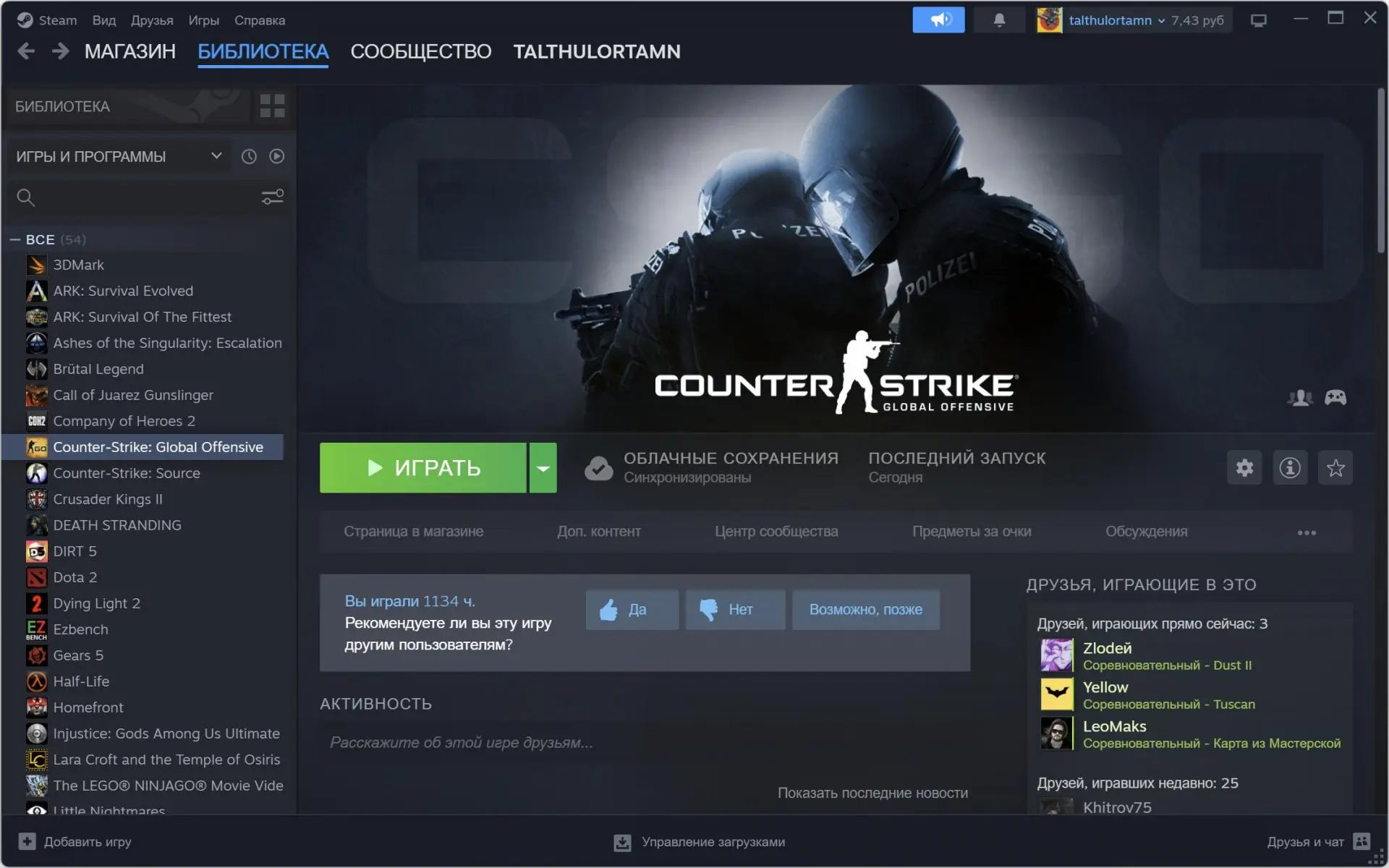1389x868 pixels.
Task: Show ready-to-play games filter icon
Action: tap(276, 156)
